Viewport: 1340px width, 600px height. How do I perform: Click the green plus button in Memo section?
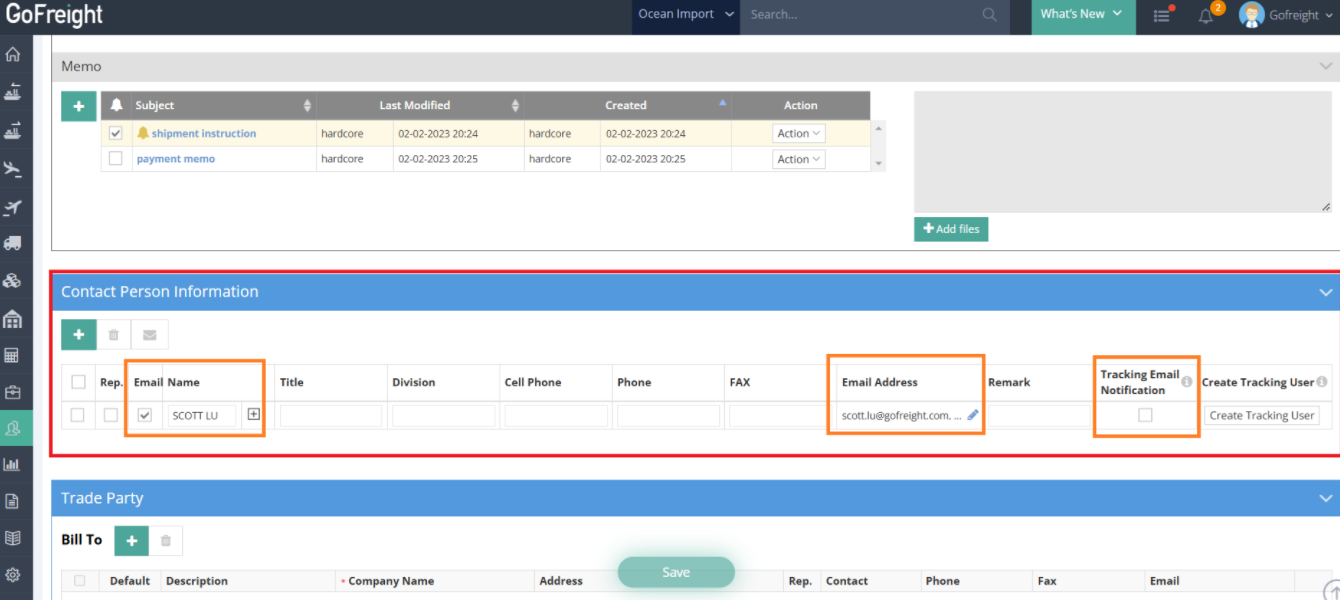coord(79,106)
